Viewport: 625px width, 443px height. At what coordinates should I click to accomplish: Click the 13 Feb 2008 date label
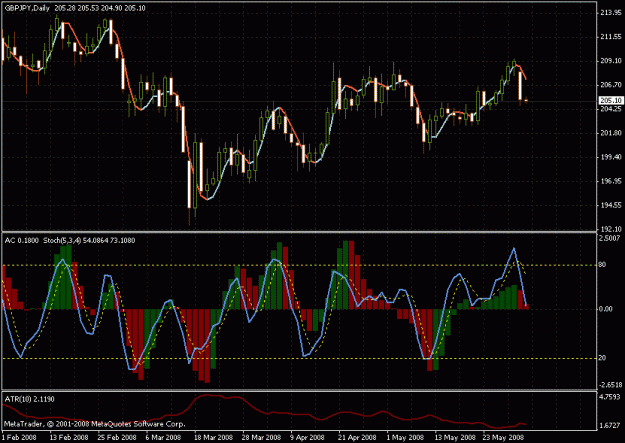(x=69, y=438)
